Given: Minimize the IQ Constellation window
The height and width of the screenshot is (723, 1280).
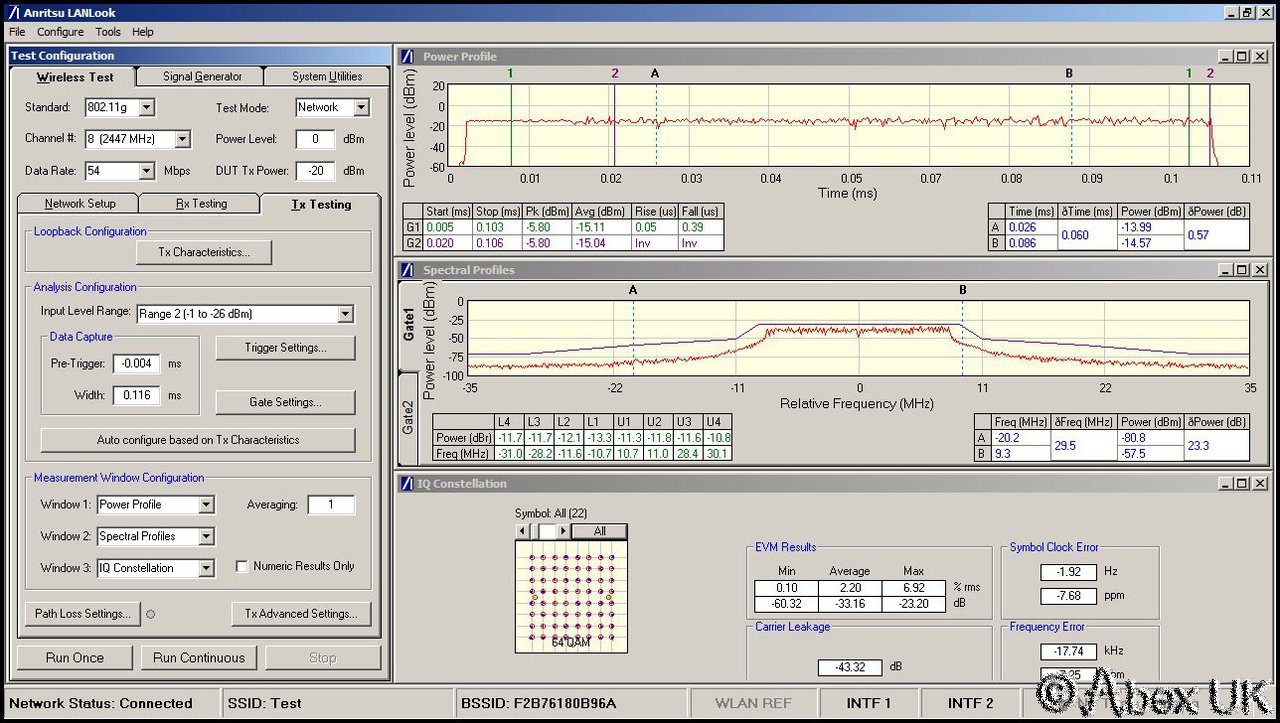Looking at the screenshot, I should tap(1224, 484).
